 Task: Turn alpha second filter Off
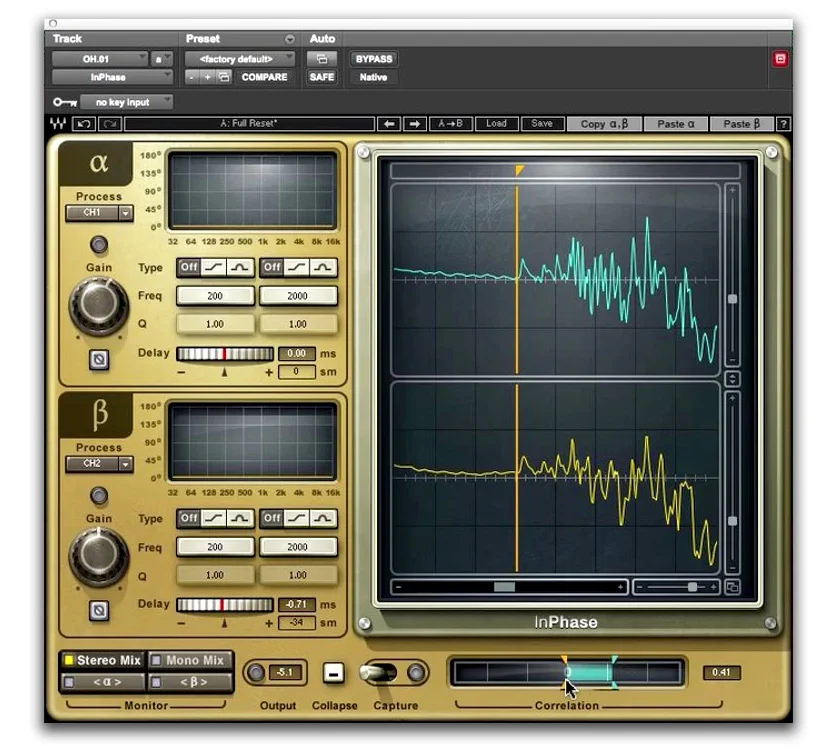(x=272, y=267)
